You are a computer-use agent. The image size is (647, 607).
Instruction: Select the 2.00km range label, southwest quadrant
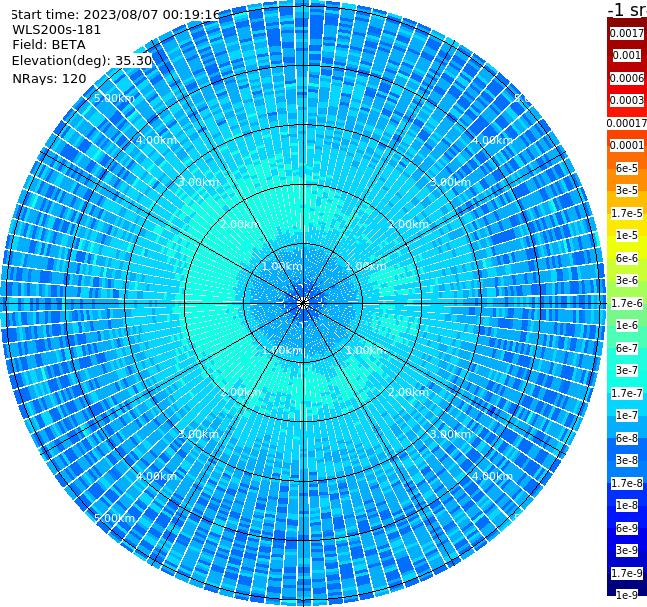click(x=241, y=392)
